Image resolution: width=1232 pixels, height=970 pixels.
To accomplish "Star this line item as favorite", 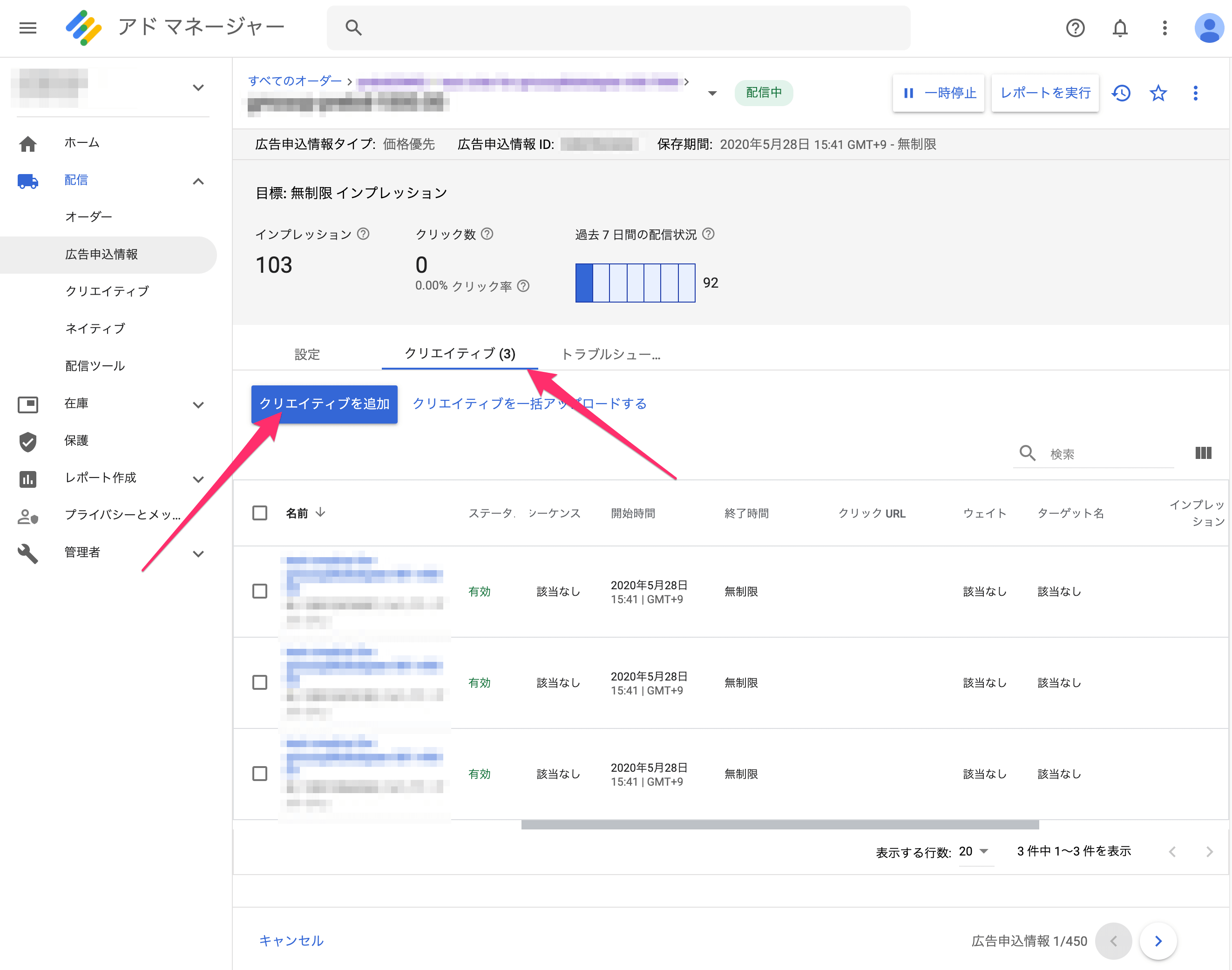I will (x=1158, y=93).
